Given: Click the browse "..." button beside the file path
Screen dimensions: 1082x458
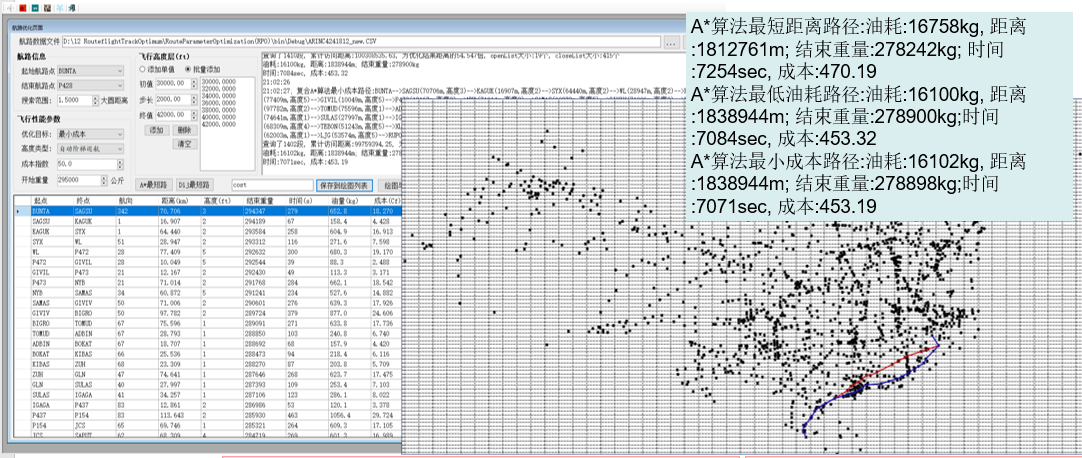Looking at the screenshot, I should click(671, 42).
